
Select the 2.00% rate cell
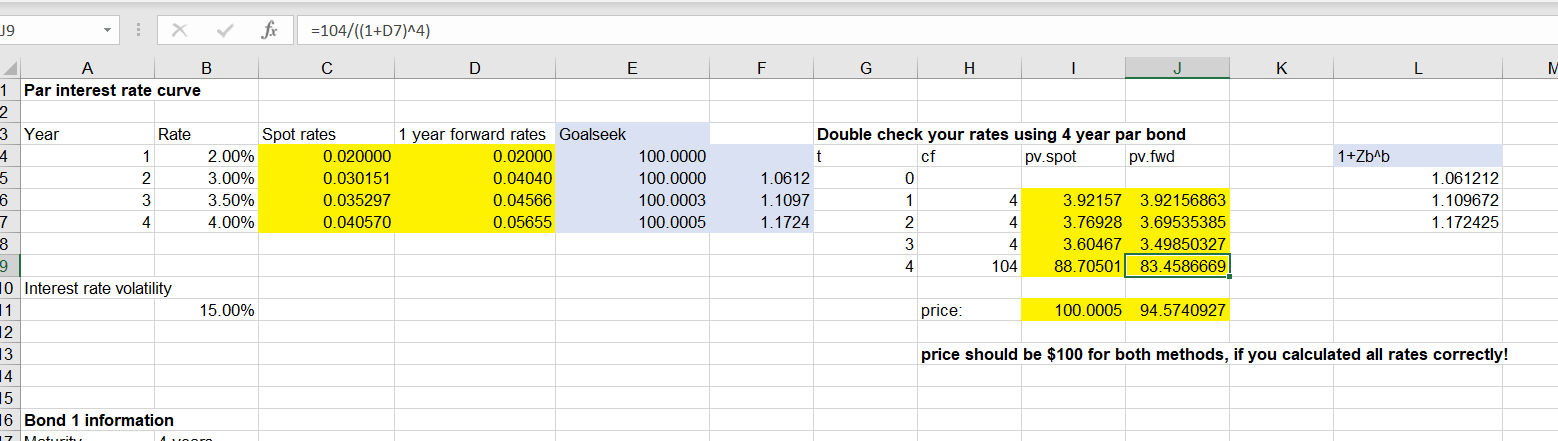[206, 156]
